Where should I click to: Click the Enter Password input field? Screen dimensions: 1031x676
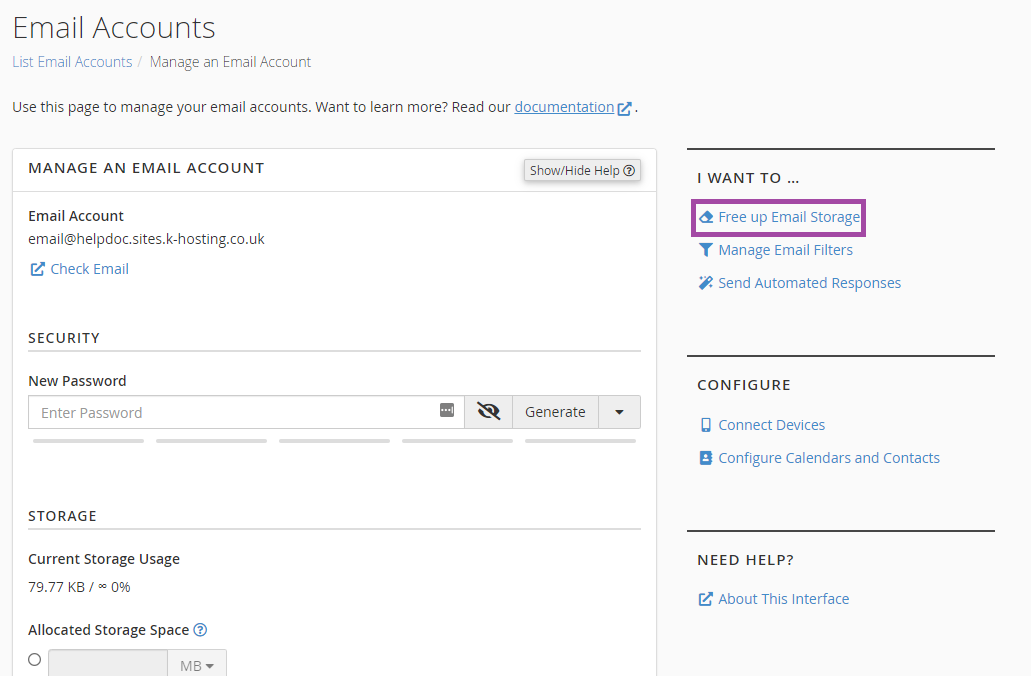247,412
